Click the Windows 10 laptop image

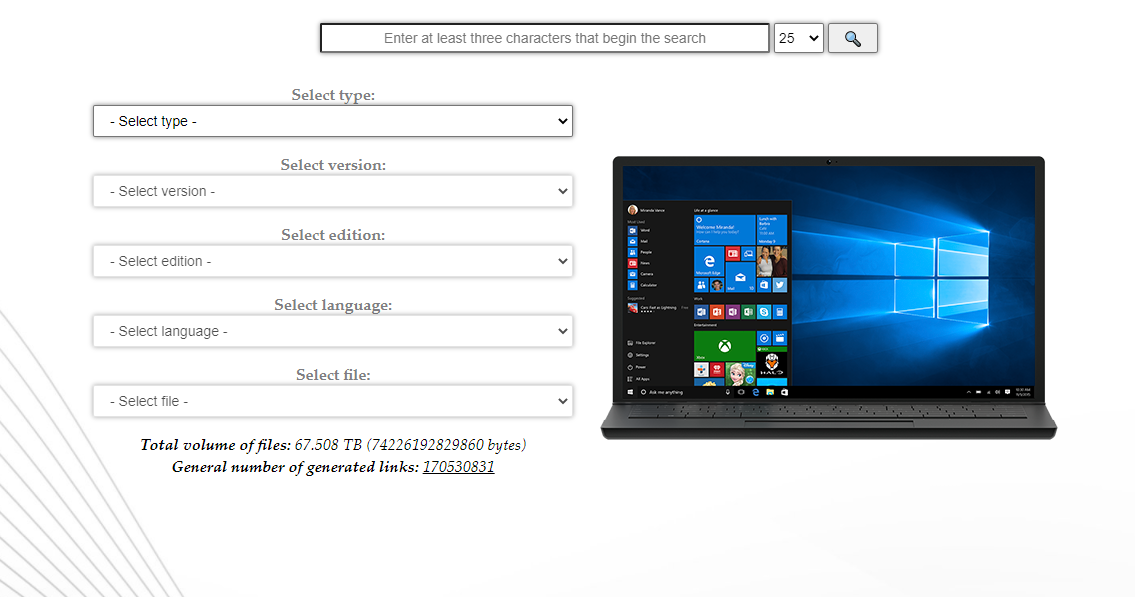[x=829, y=297]
